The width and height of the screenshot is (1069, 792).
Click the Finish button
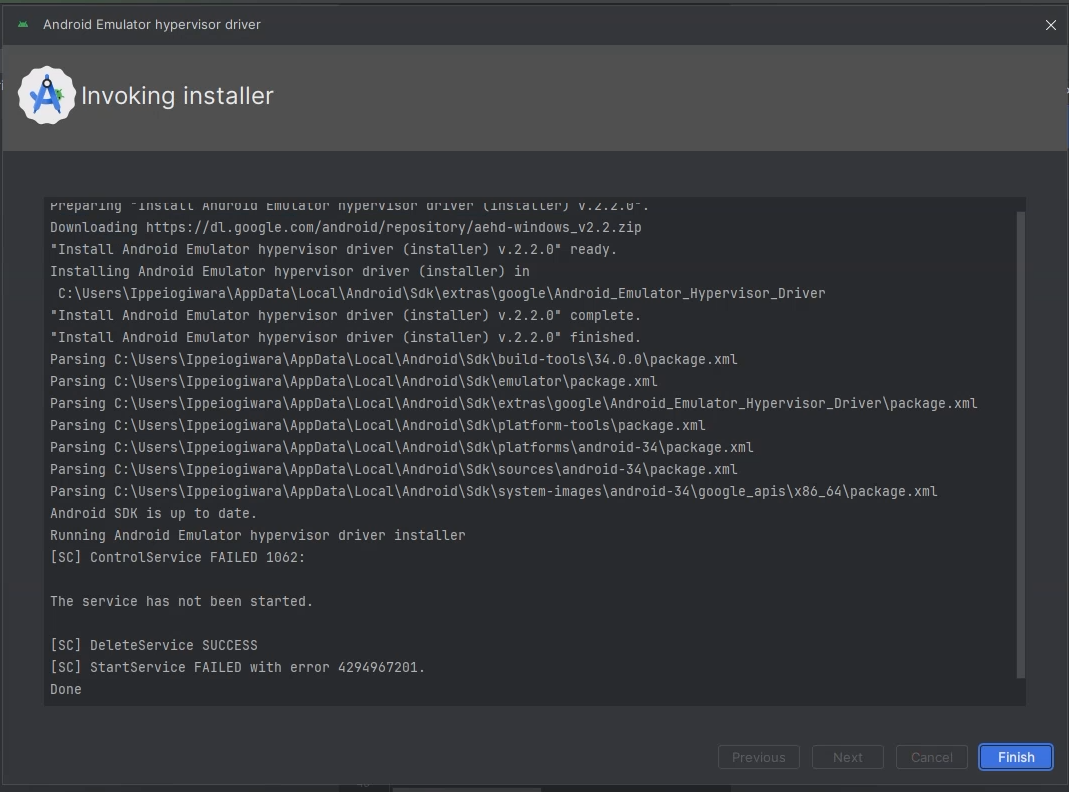(x=1015, y=757)
